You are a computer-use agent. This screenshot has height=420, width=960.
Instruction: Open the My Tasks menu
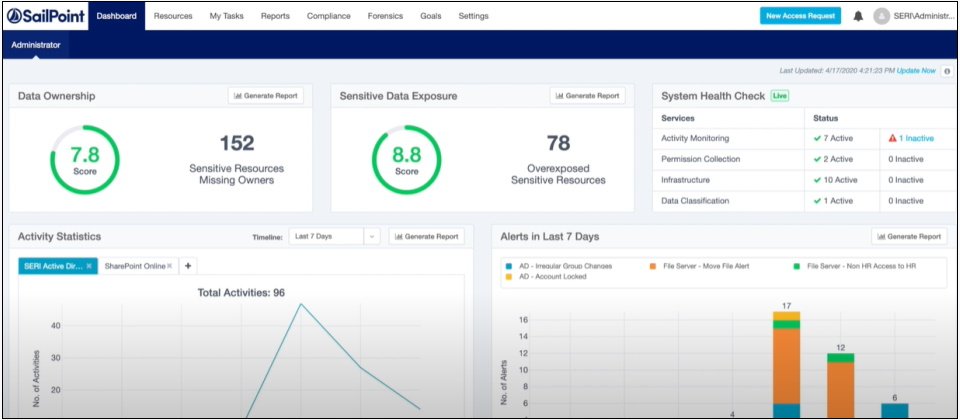(x=227, y=17)
